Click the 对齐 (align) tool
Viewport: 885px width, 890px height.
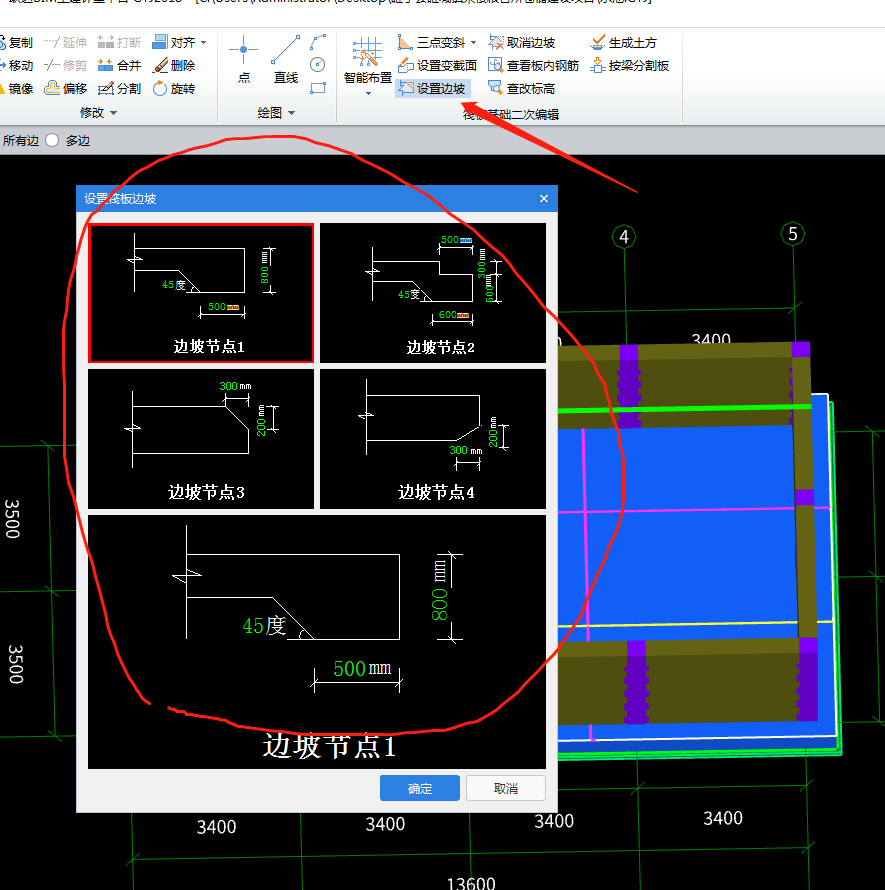tap(174, 43)
